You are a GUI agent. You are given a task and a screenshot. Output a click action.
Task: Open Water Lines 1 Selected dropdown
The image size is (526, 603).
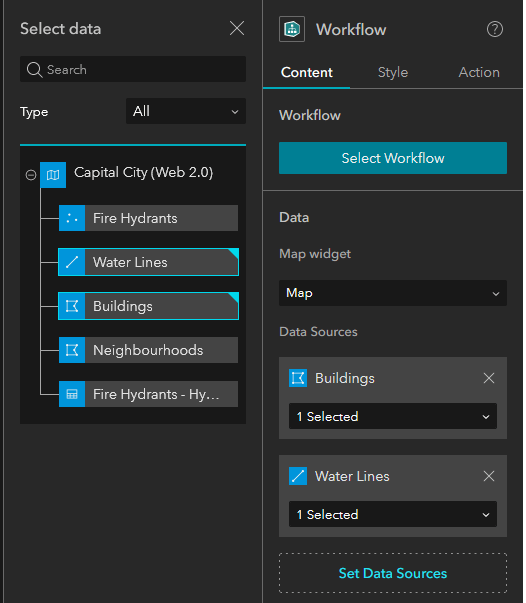[393, 514]
